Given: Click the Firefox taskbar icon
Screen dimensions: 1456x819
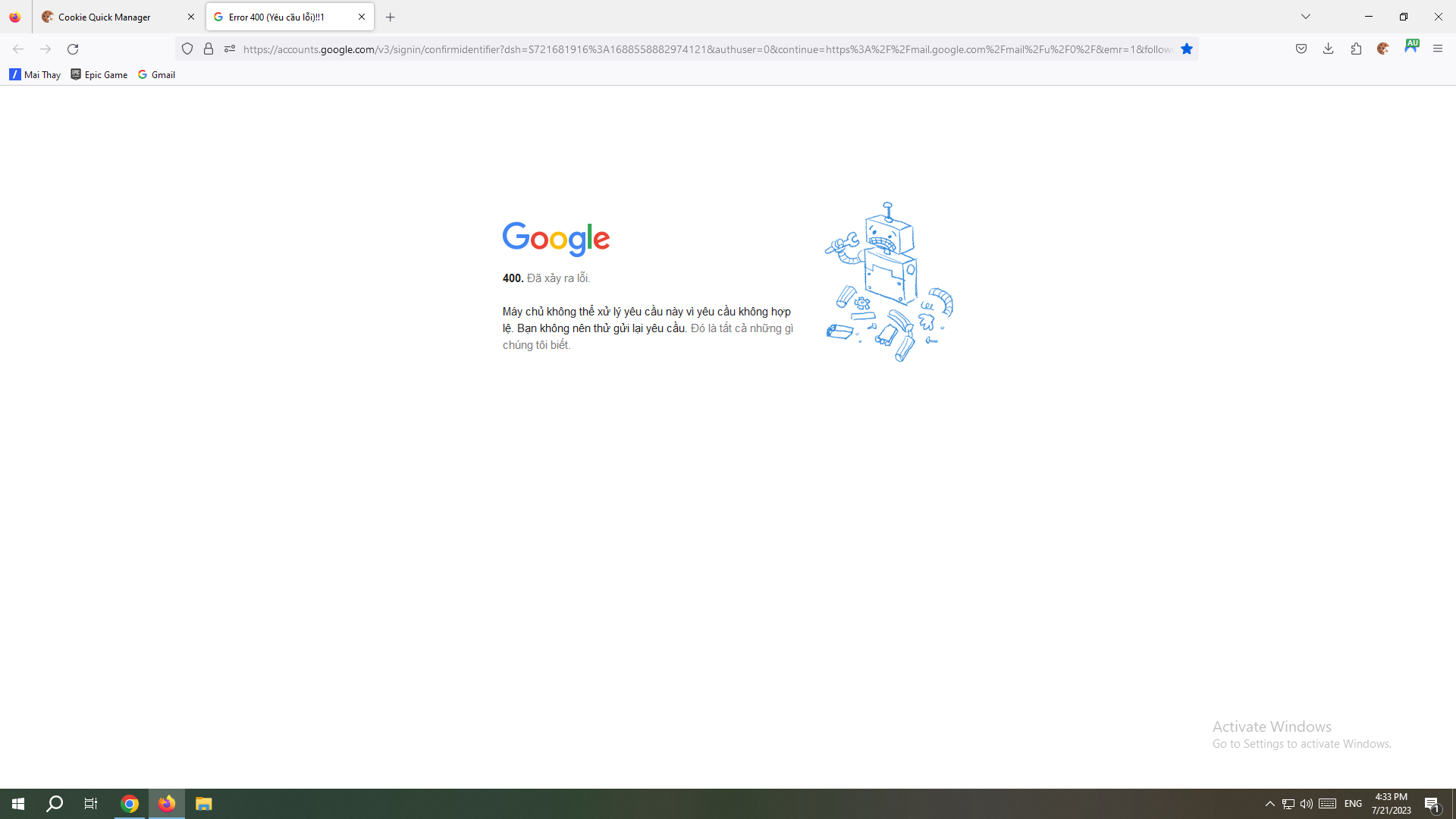Looking at the screenshot, I should click(167, 804).
